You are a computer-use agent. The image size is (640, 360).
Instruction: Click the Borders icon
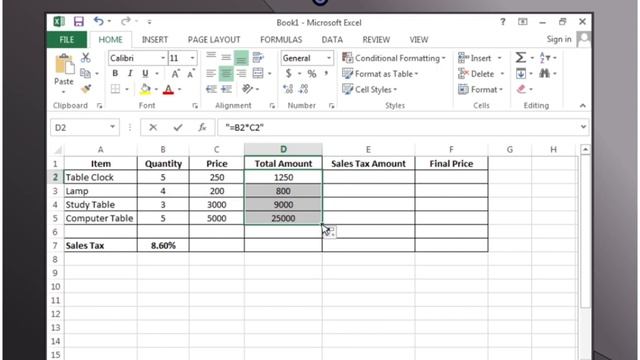point(116,89)
